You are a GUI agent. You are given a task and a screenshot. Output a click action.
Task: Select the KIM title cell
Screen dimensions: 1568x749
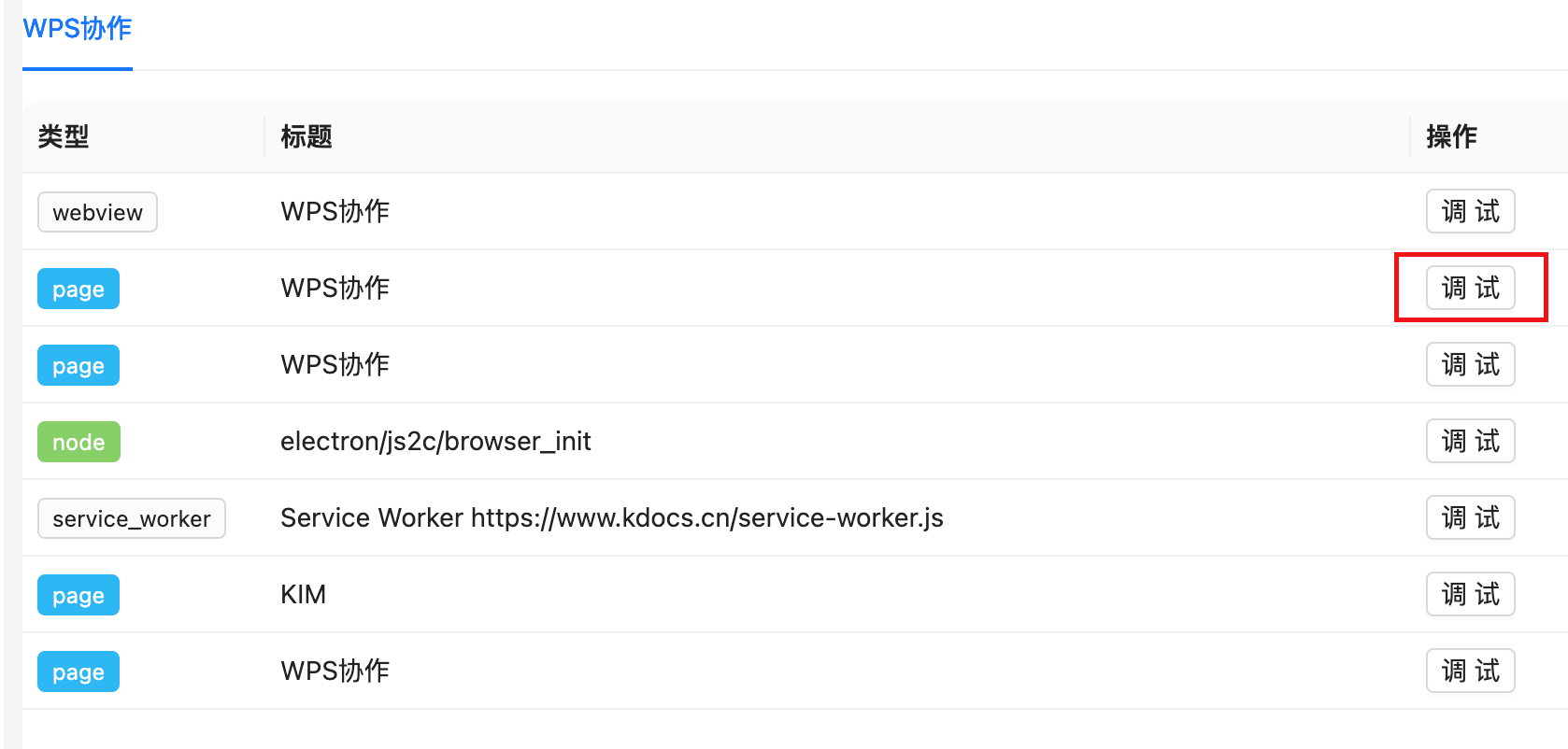point(303,594)
